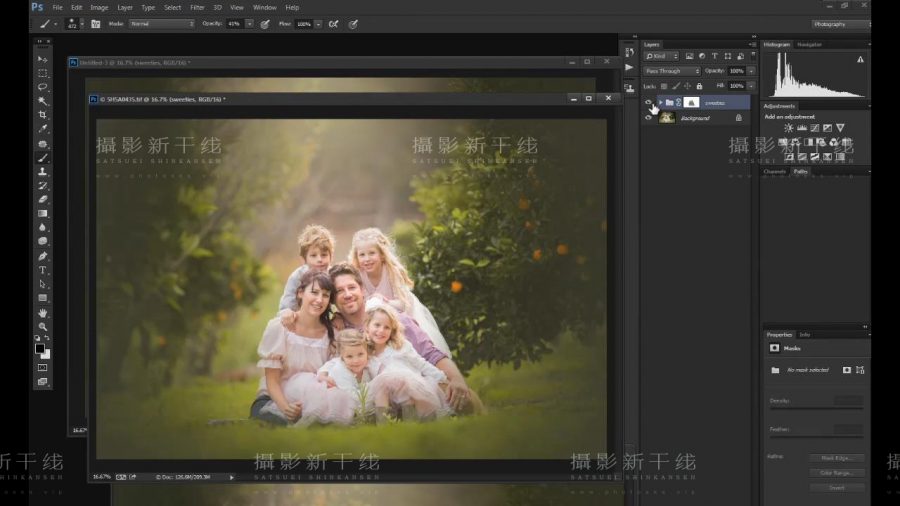The height and width of the screenshot is (506, 900).
Task: Open layer Opacity dropdown arrow
Action: 751,71
